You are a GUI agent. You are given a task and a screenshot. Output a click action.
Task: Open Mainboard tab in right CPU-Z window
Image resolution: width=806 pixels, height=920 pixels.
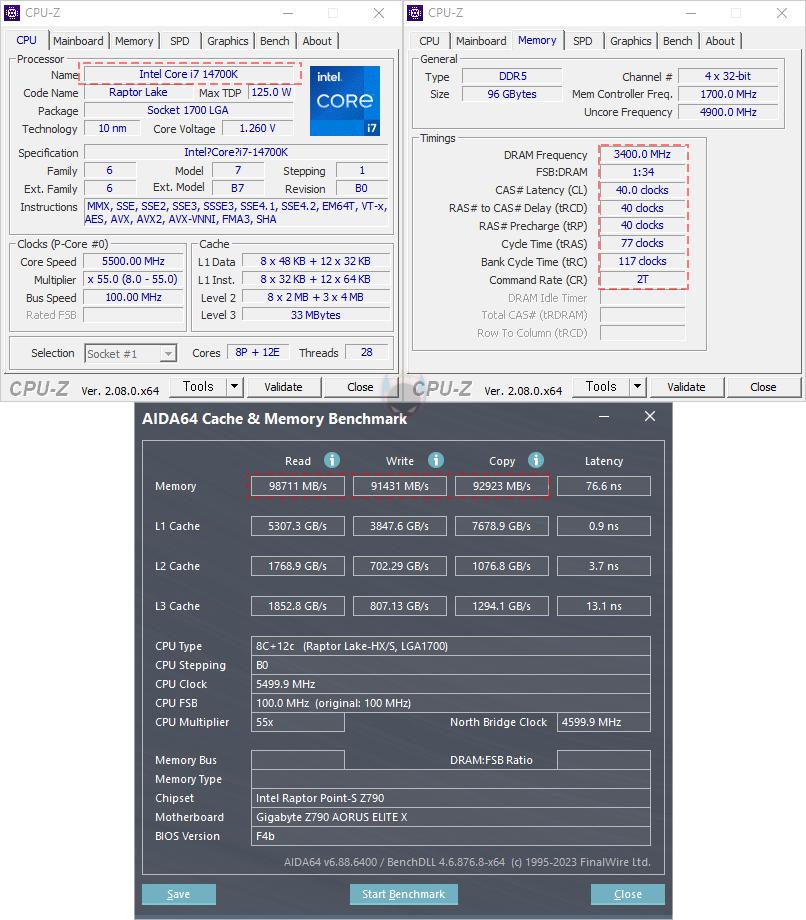pyautogui.click(x=481, y=41)
